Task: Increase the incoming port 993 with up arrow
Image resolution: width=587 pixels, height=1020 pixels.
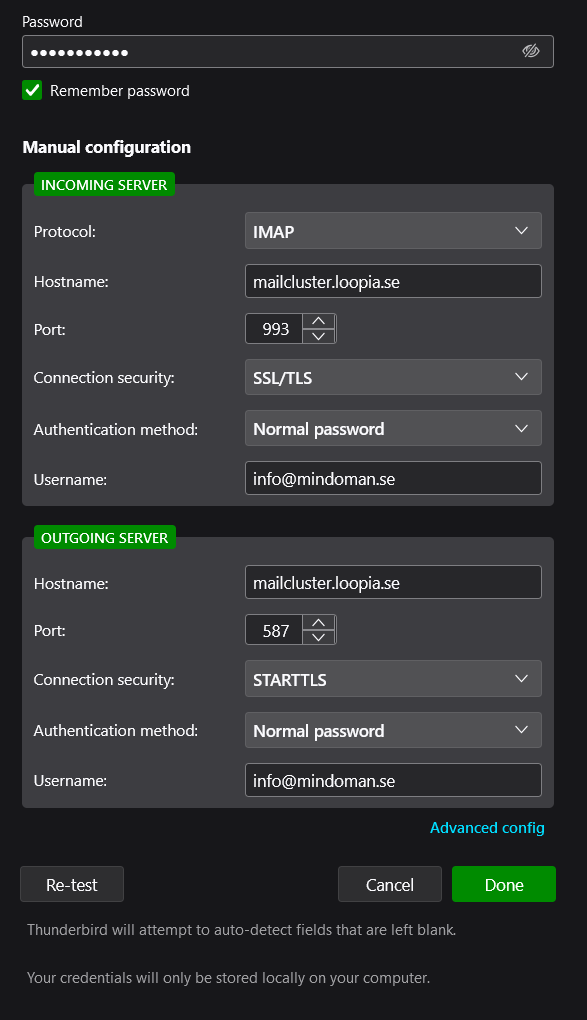Action: 319,321
